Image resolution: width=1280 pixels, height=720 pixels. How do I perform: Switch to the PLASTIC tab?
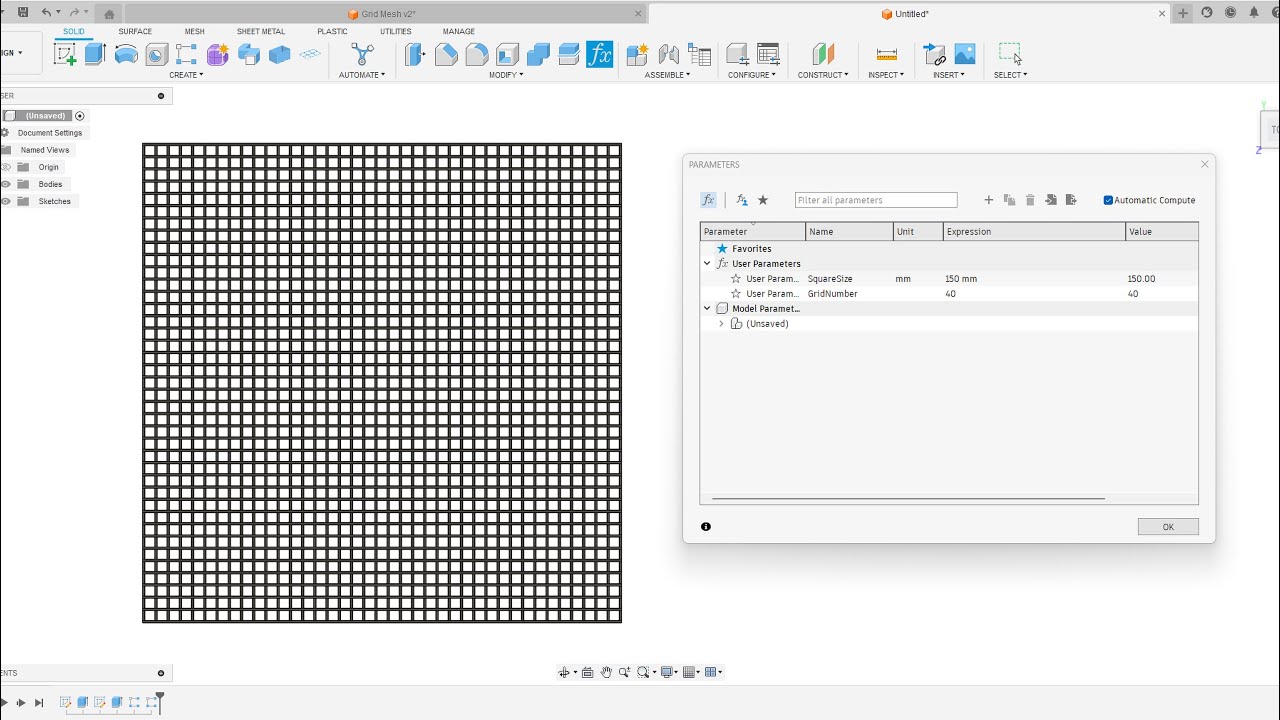point(332,31)
